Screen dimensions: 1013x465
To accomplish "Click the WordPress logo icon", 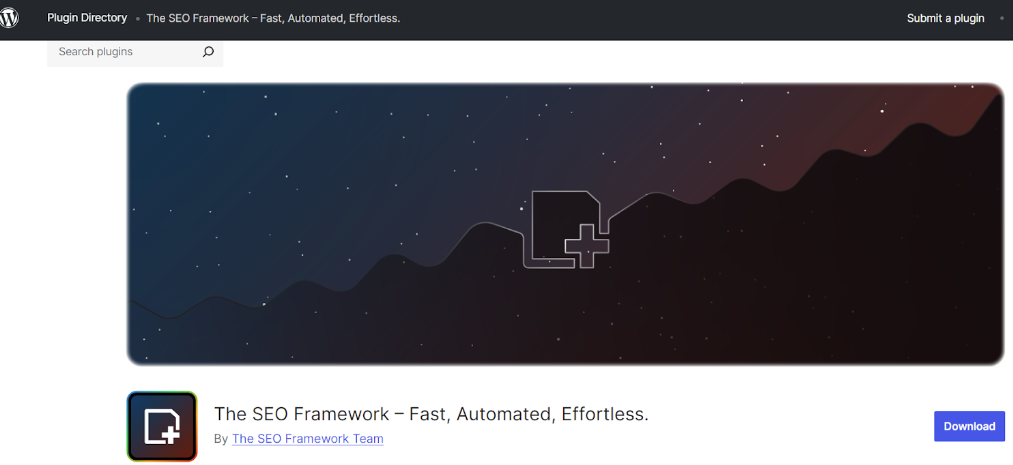I will pos(8,18).
